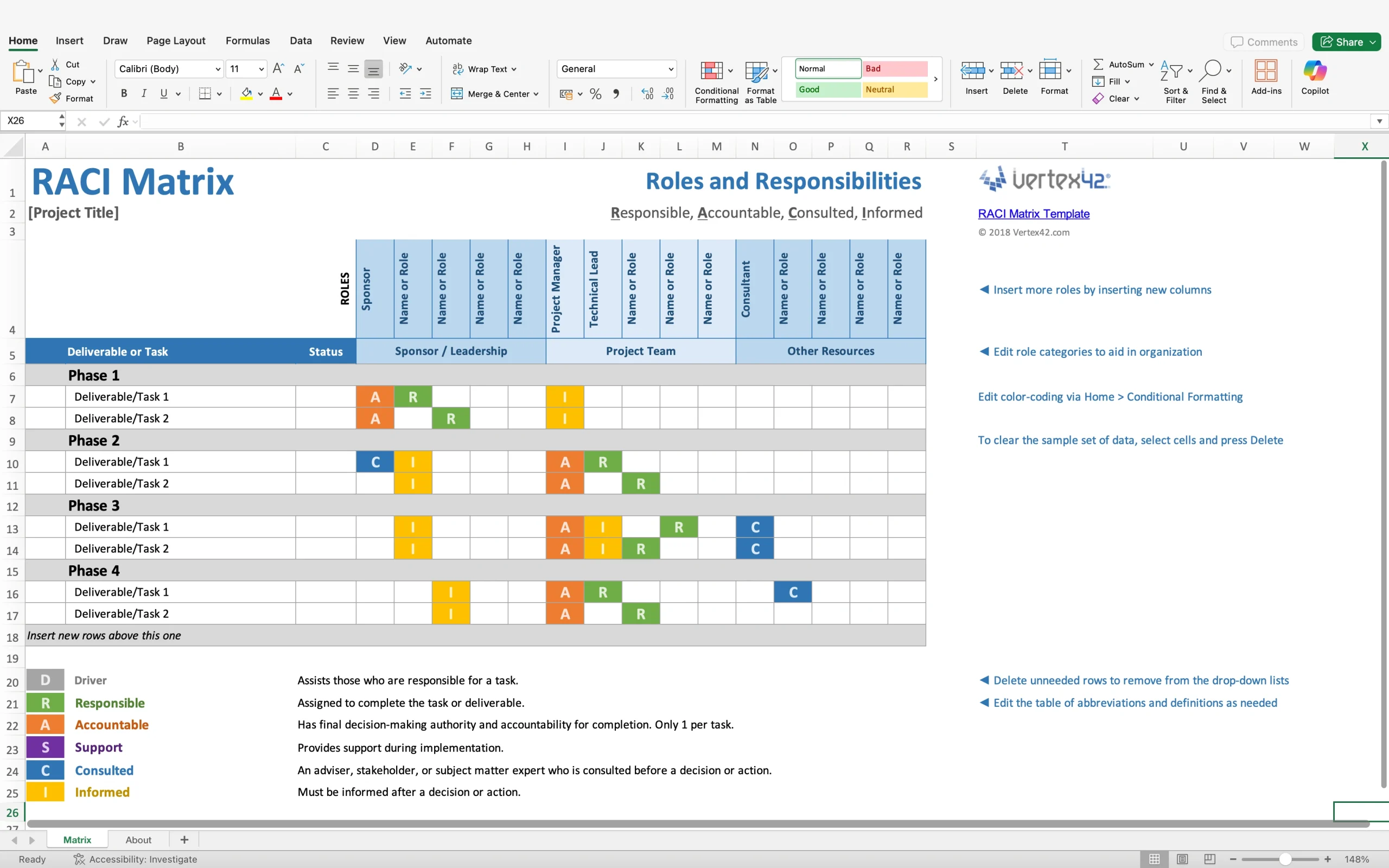
Task: Open the Add-ins panel
Action: coord(1266,78)
